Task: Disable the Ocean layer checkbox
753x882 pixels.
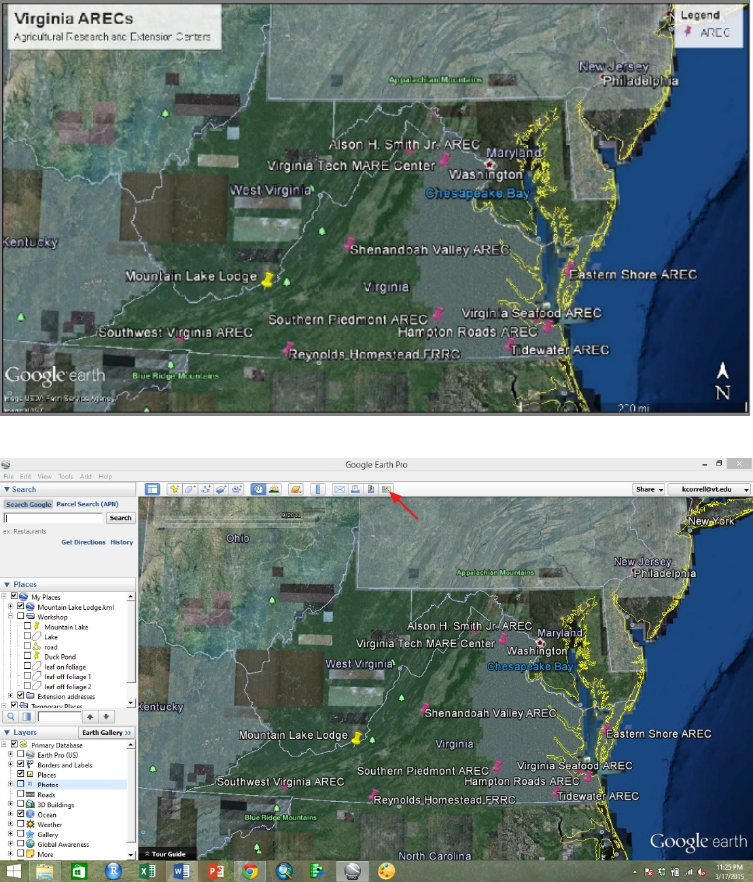Action: tap(20, 814)
